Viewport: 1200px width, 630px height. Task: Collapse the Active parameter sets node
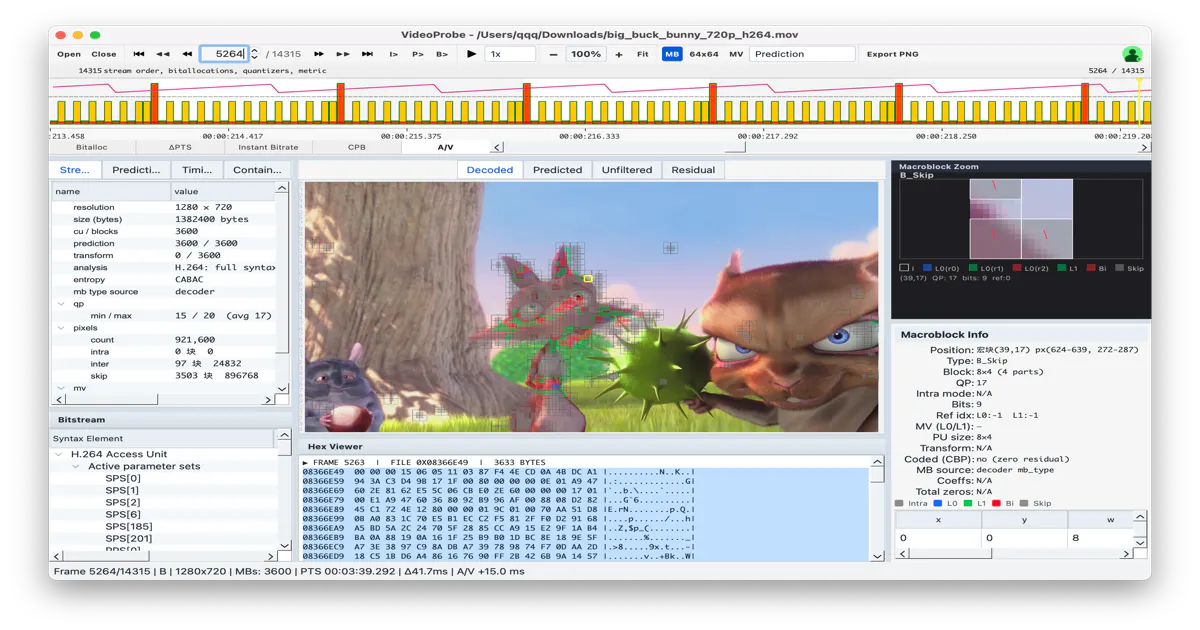[x=77, y=466]
